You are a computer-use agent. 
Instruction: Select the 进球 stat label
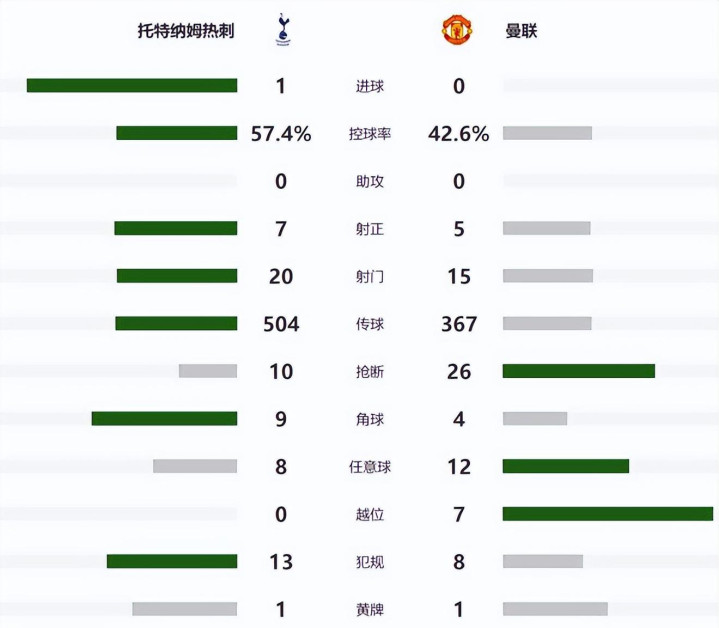[x=370, y=86]
